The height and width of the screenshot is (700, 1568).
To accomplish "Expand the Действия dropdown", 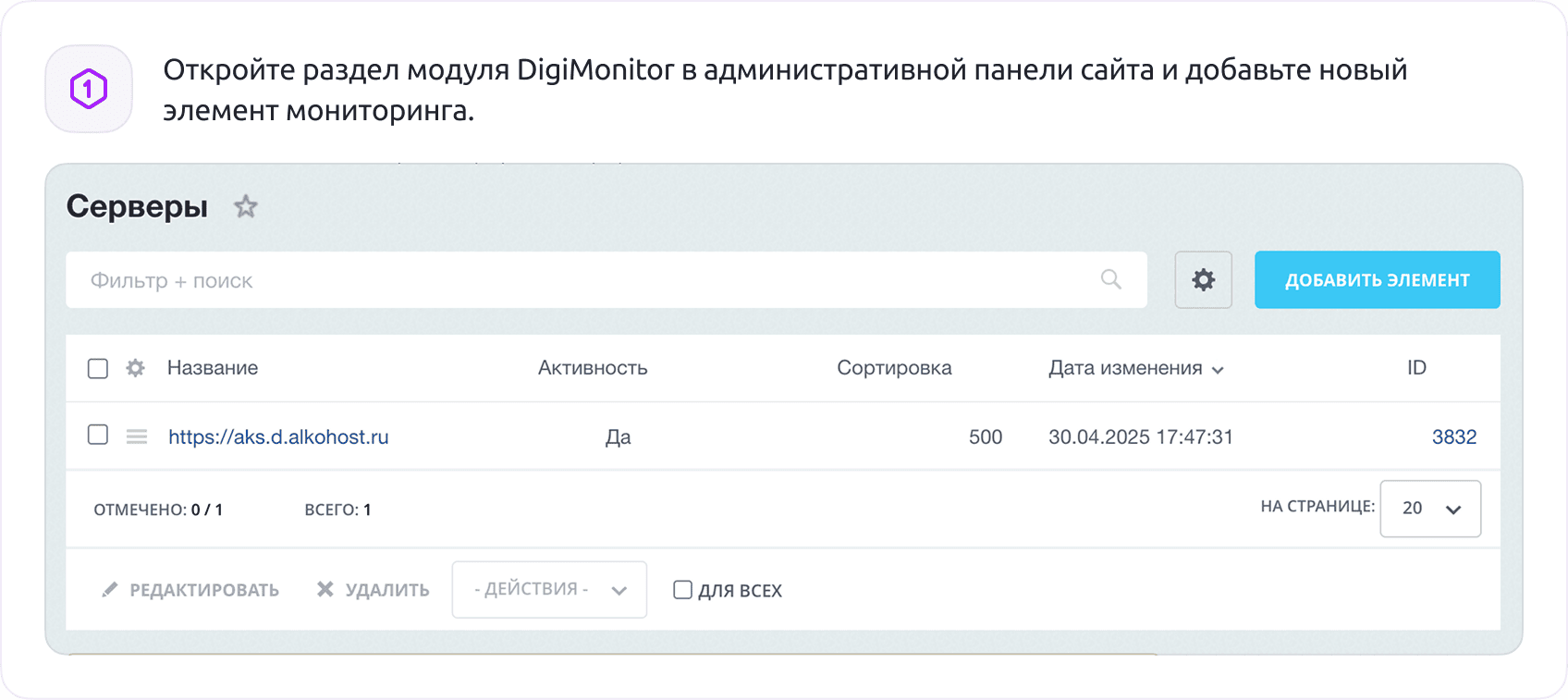I will (549, 589).
